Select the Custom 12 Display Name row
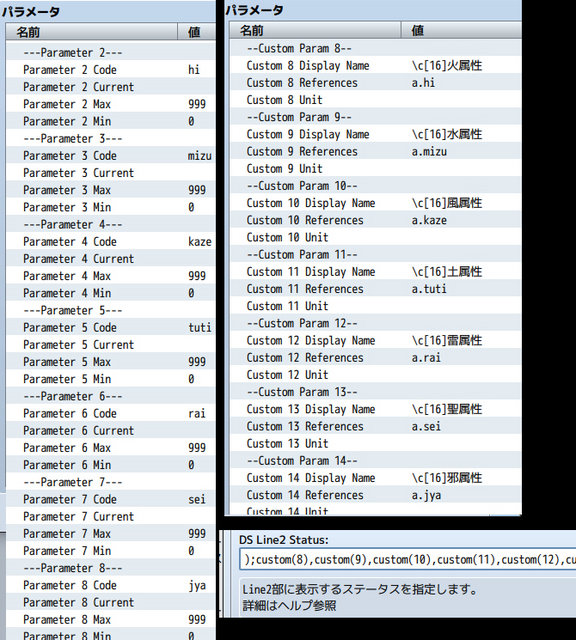Screen dimensions: 576x640 coord(376,340)
